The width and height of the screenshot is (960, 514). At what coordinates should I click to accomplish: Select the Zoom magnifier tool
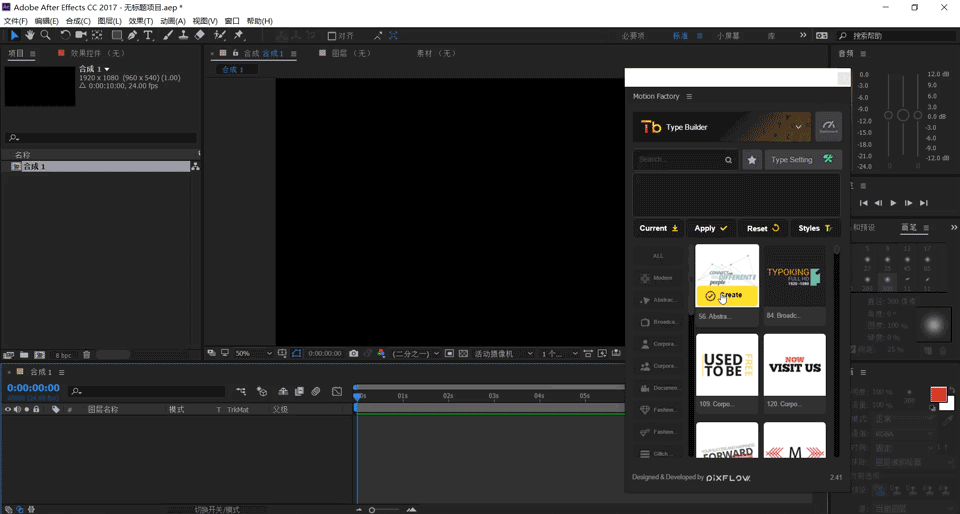(x=45, y=35)
